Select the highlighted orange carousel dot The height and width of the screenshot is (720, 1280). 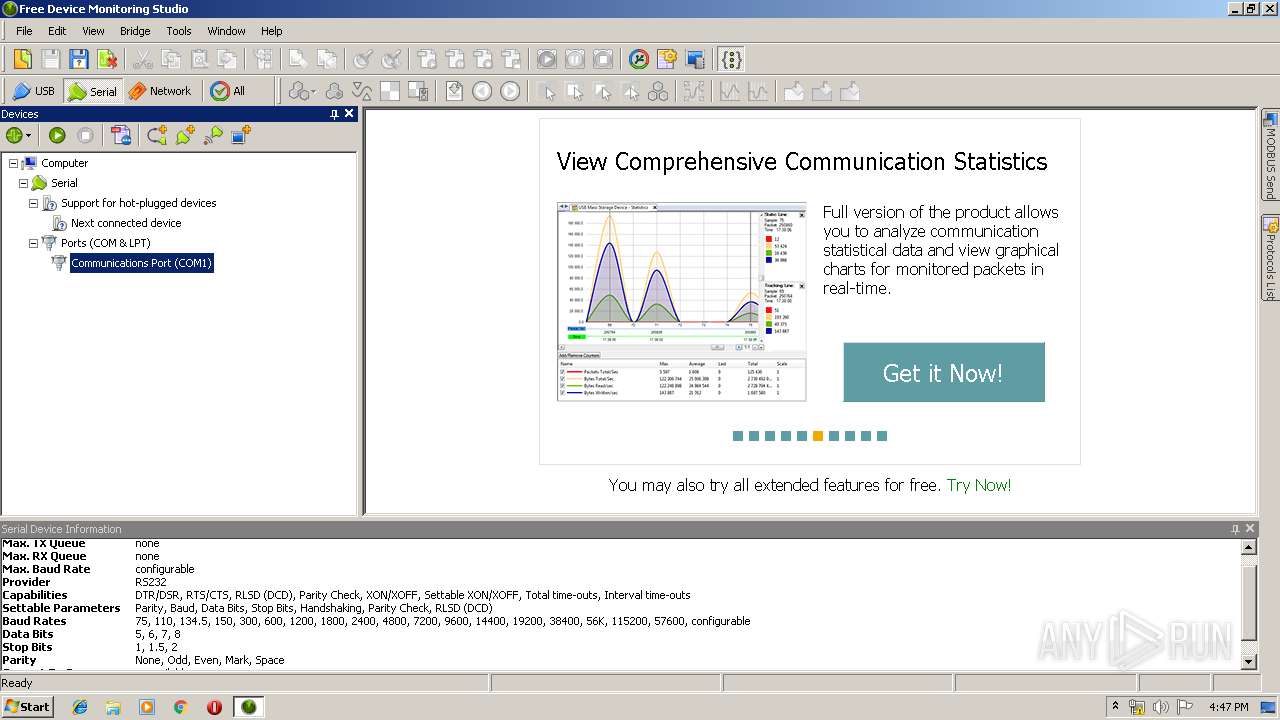tap(818, 436)
